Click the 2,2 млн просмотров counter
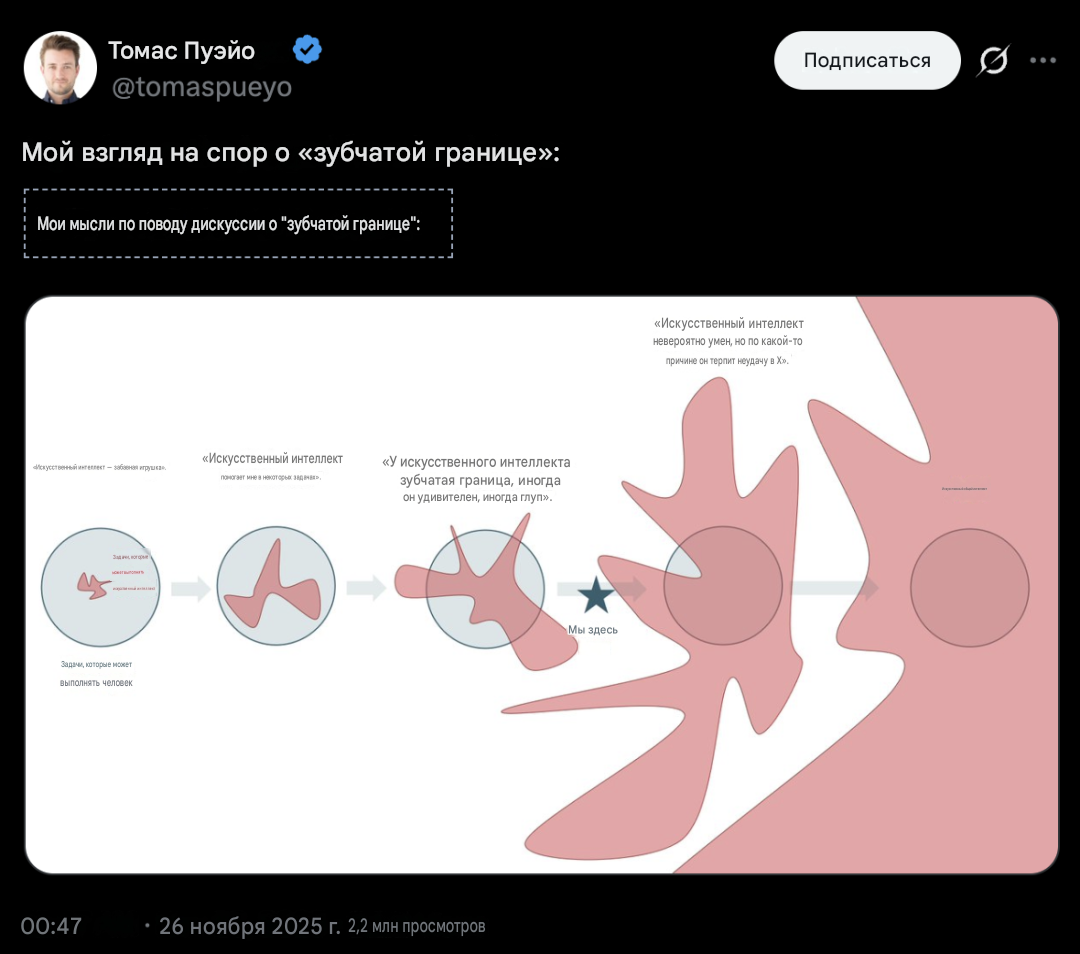The height and width of the screenshot is (954, 1080). pyautogui.click(x=417, y=926)
